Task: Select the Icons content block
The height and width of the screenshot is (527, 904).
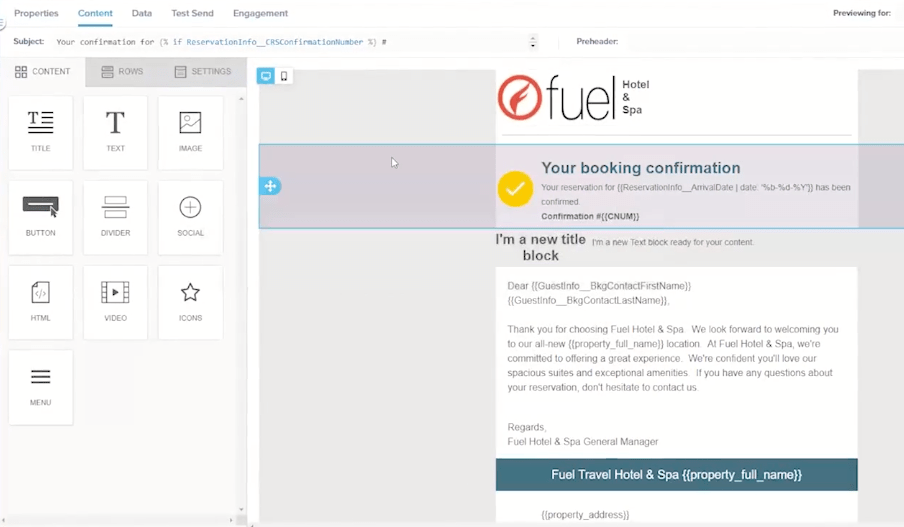Action: [190, 302]
